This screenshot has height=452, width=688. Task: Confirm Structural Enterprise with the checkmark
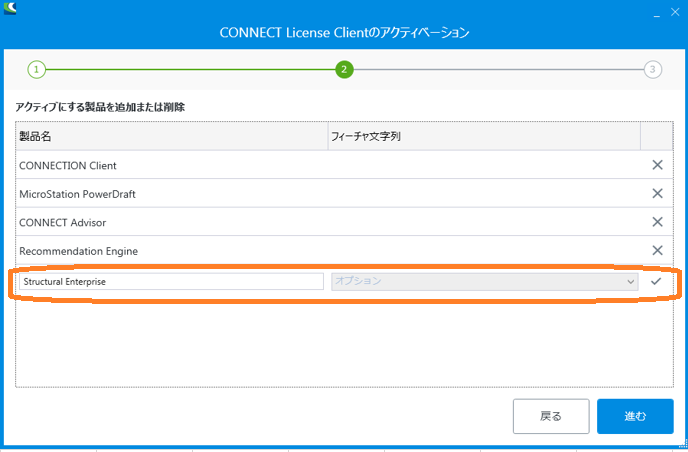click(656, 281)
